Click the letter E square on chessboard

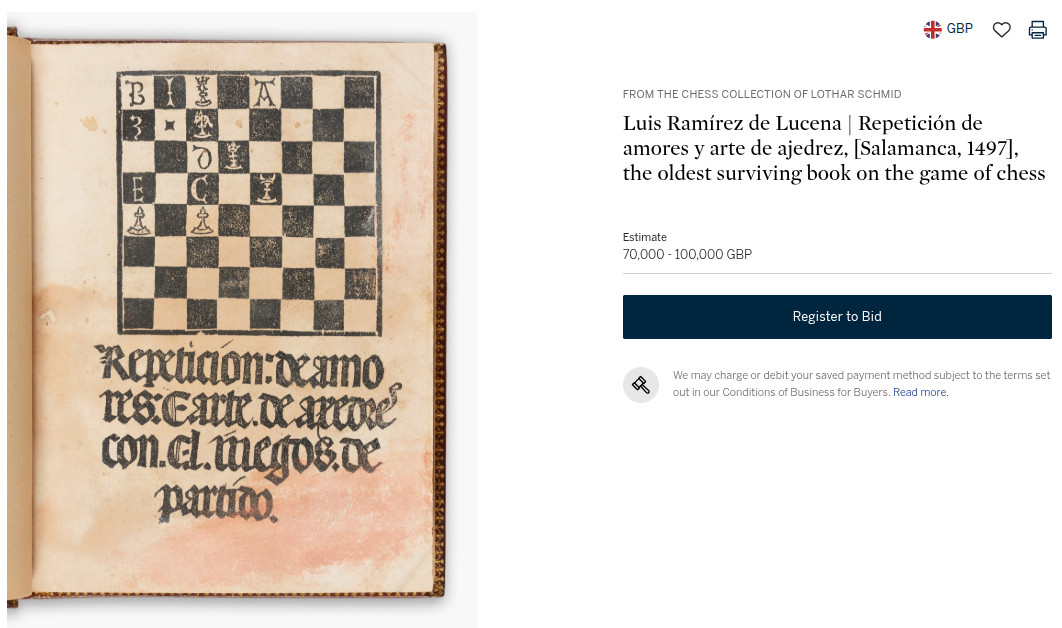pos(137,189)
